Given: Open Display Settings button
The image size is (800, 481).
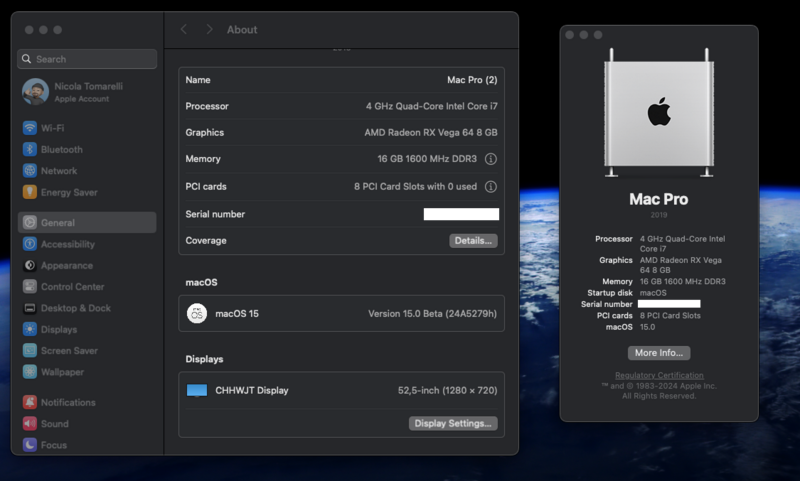Looking at the screenshot, I should pos(453,424).
